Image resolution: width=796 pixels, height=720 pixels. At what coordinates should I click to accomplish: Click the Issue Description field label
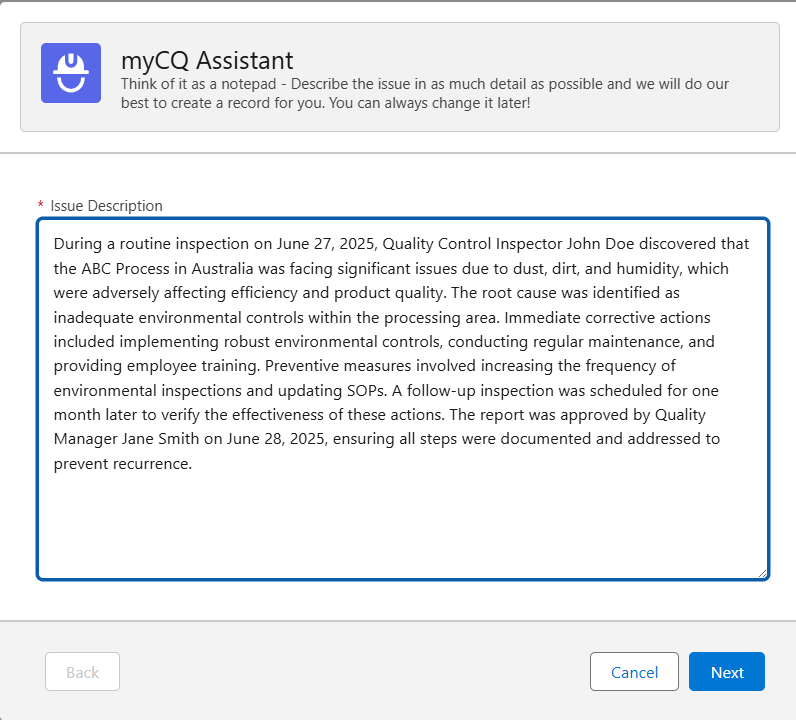[106, 206]
